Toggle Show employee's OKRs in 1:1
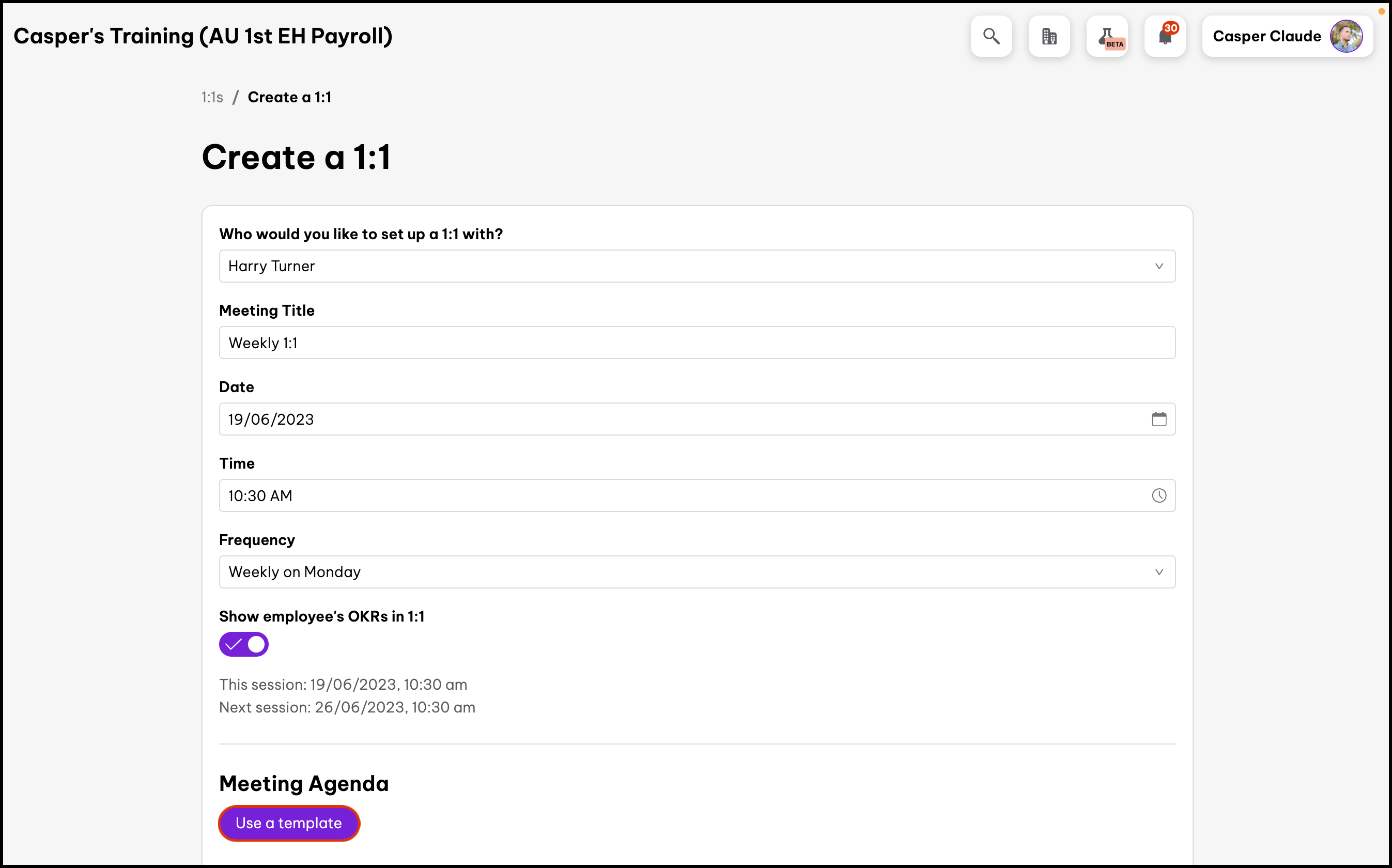Screen dimensions: 1392x868 tap(244, 645)
